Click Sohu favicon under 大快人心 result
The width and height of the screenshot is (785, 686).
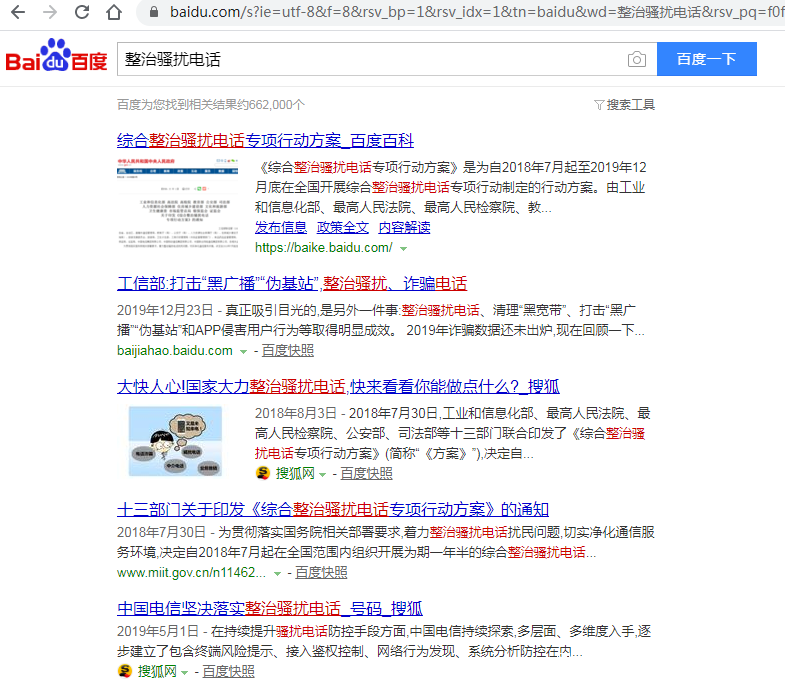coord(263,473)
